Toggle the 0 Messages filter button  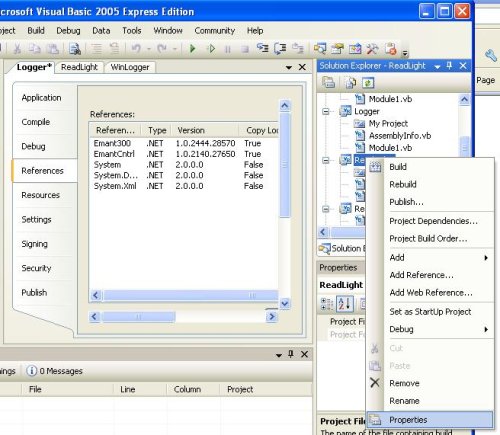pyautogui.click(x=54, y=371)
